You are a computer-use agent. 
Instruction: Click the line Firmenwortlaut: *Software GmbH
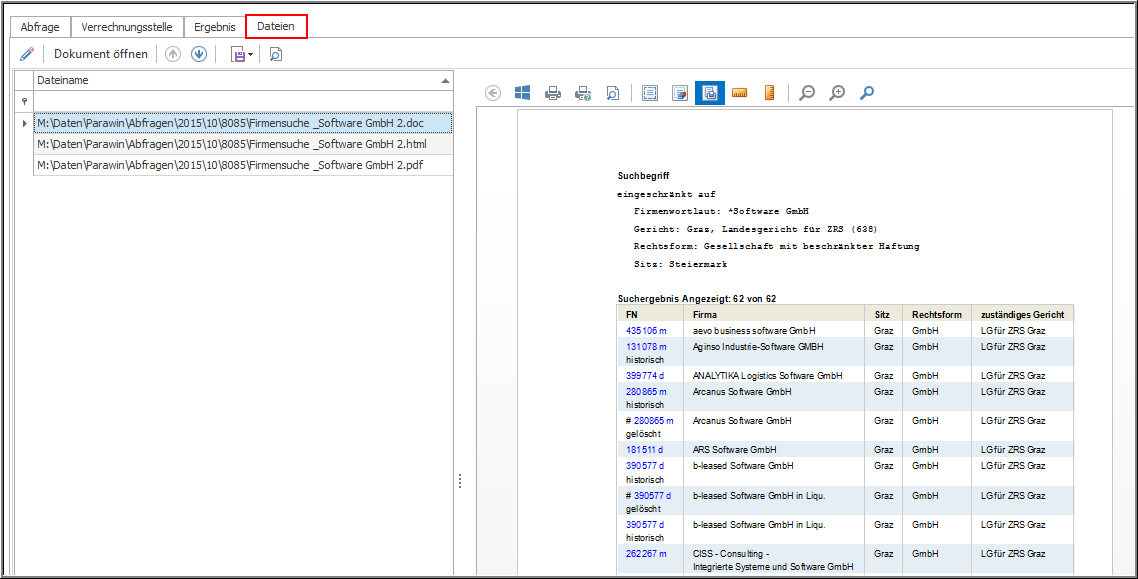click(721, 212)
